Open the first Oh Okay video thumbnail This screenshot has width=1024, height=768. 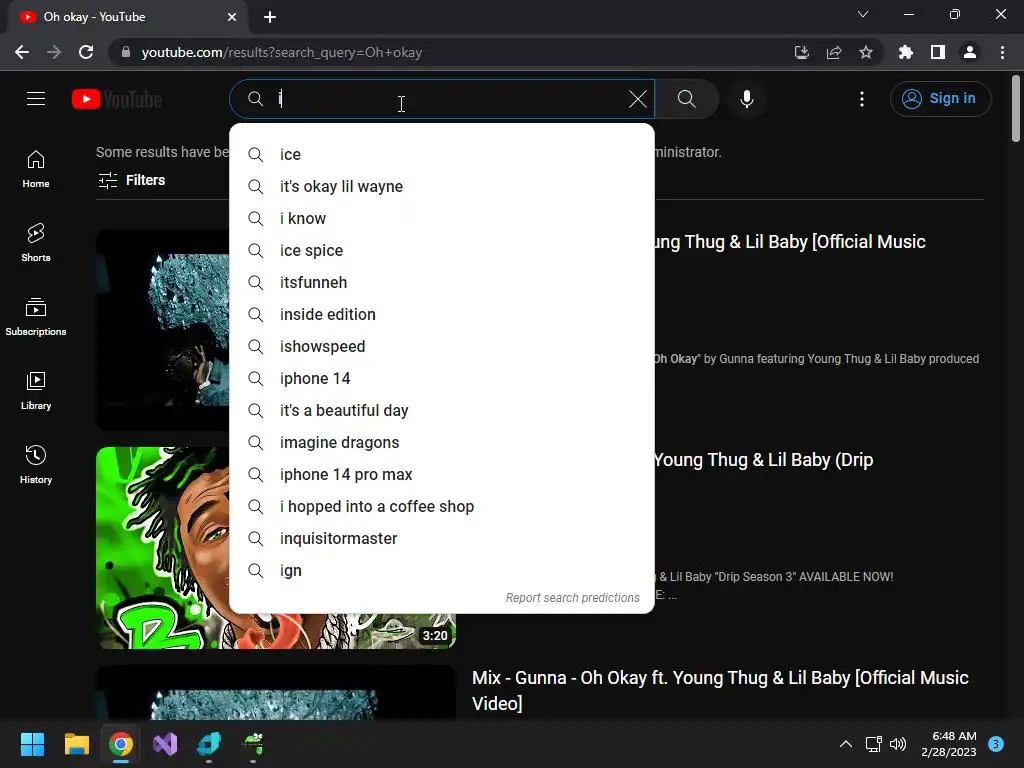(163, 330)
